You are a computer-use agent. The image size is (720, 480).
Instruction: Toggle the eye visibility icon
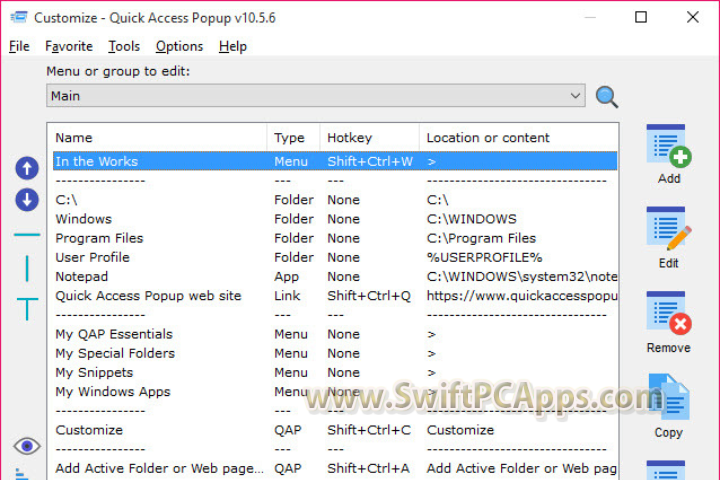pyautogui.click(x=27, y=446)
